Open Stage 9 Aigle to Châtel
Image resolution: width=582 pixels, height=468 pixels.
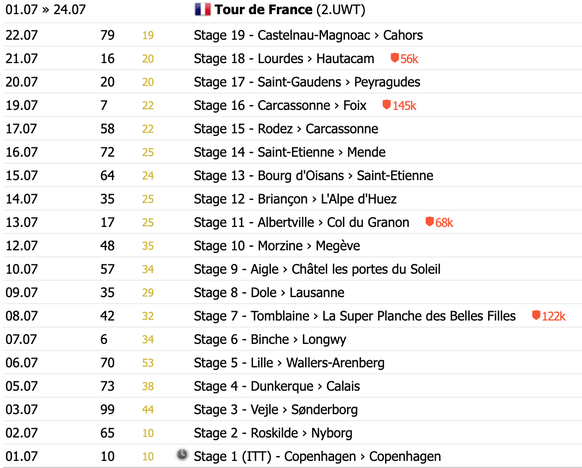pos(317,269)
